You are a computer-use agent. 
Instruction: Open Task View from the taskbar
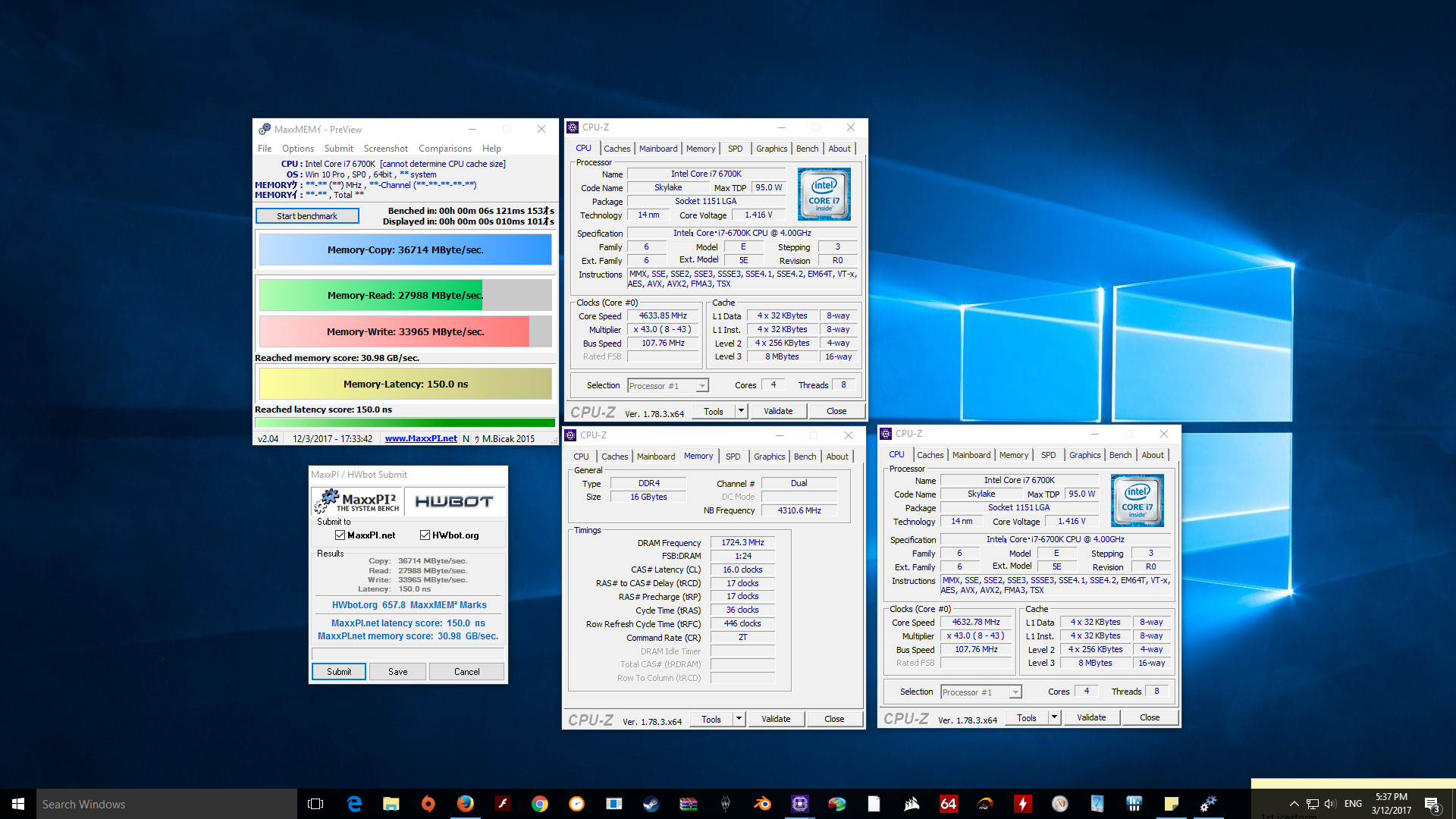tap(315, 804)
